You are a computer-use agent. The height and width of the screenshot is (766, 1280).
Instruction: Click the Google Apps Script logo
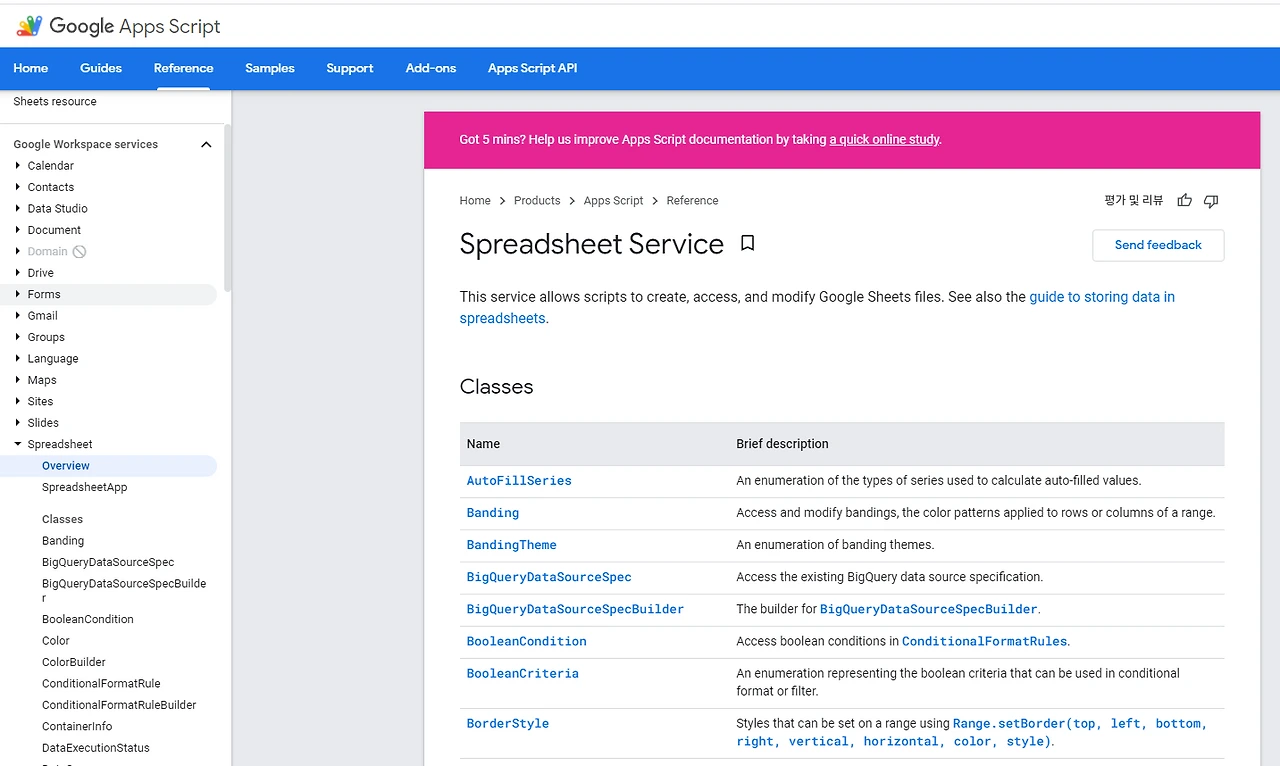pyautogui.click(x=118, y=26)
